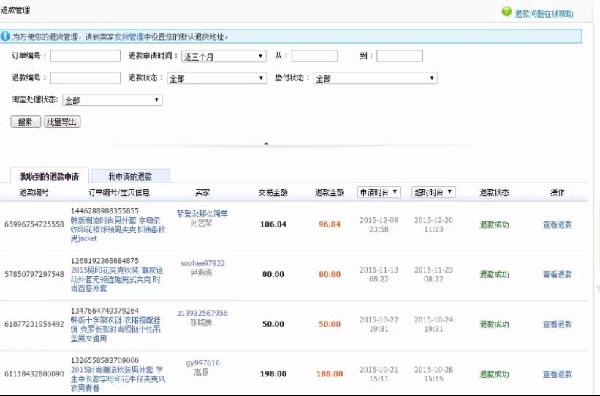Click refund number 63996254725558
Image resolution: width=600 pixels, height=396 pixels.
(34, 224)
